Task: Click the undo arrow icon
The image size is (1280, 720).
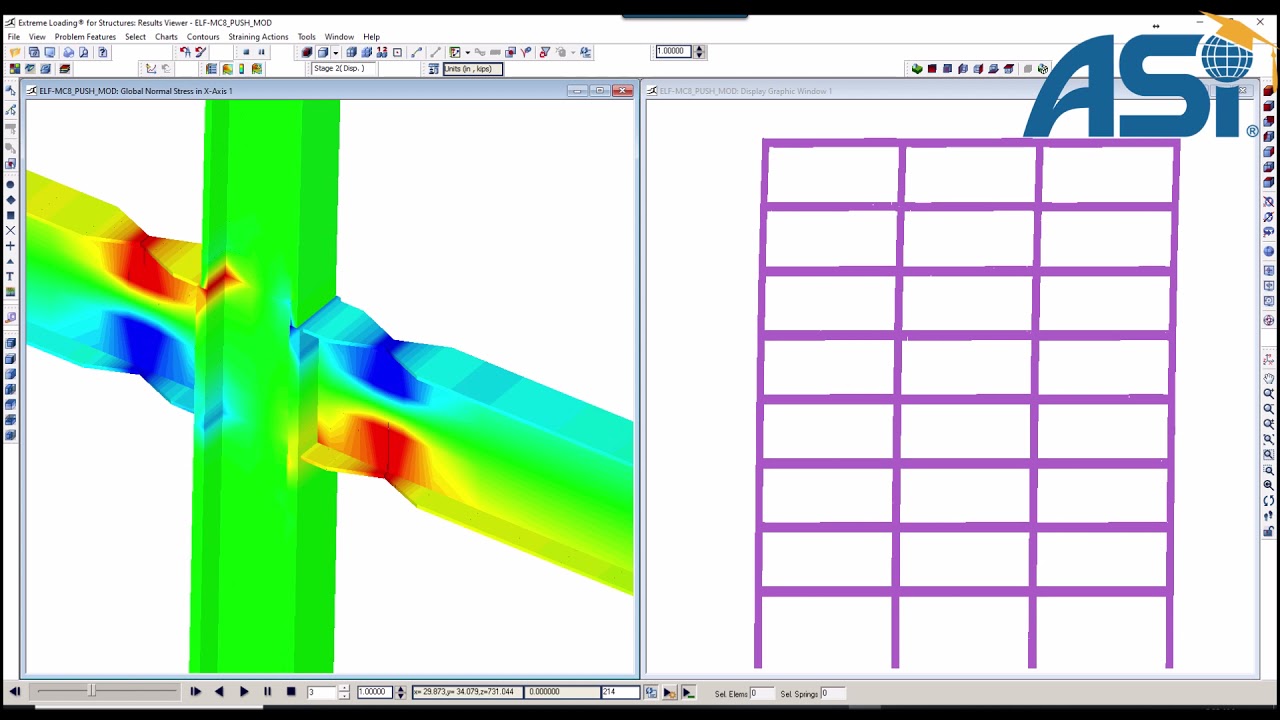Action: pyautogui.click(x=185, y=52)
